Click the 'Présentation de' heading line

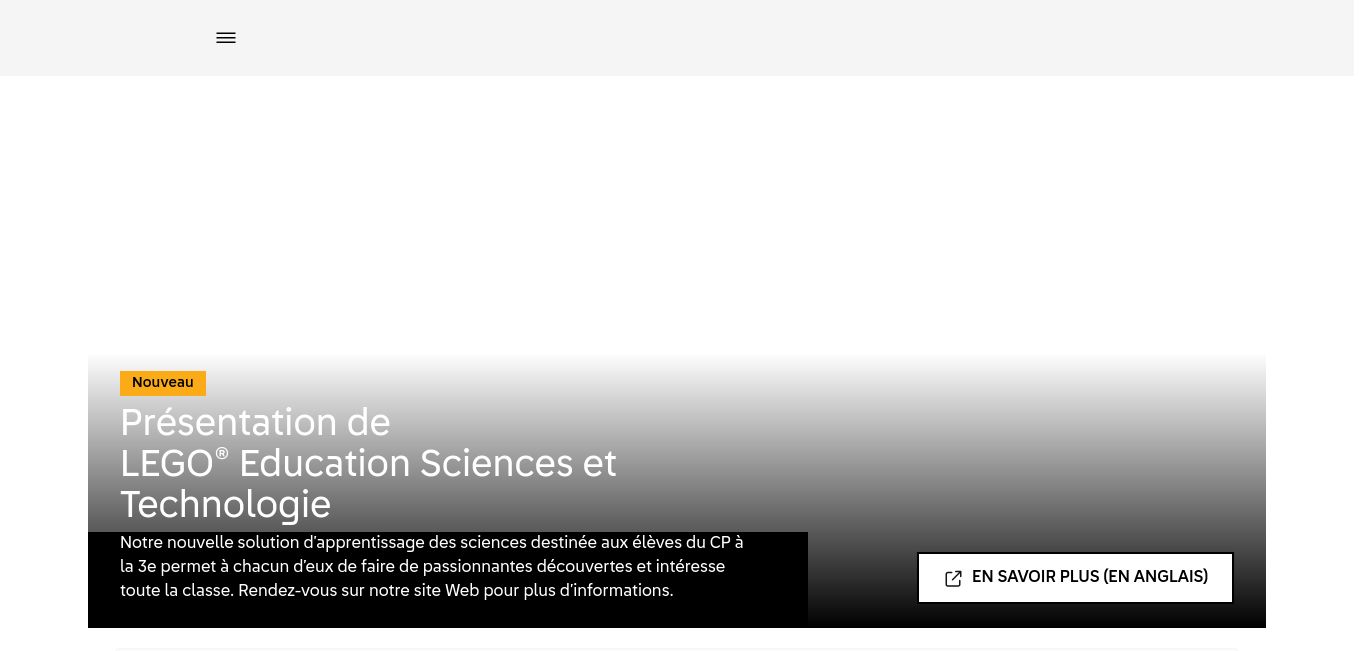click(x=255, y=422)
